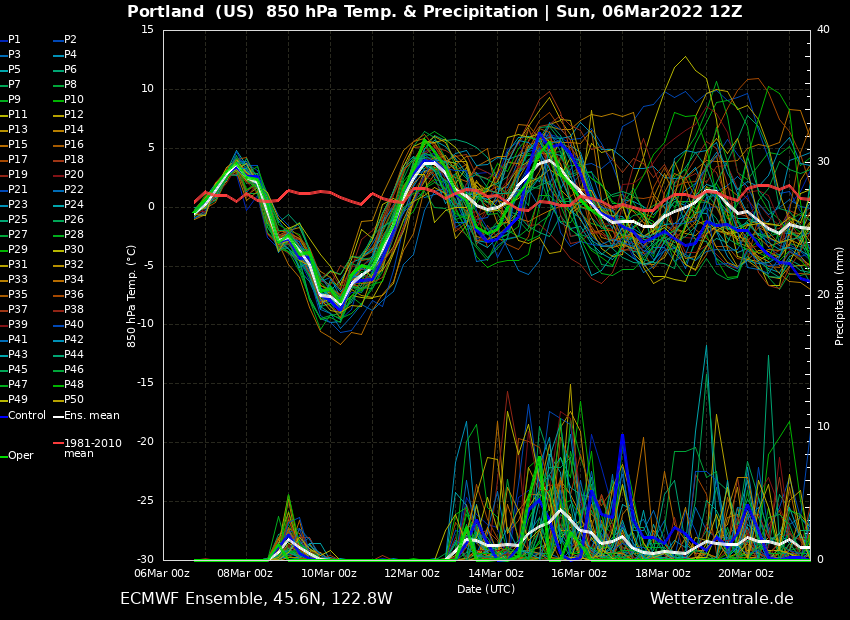Click the P25 legend entry
Viewport: 850px width, 620px height.
pyautogui.click(x=18, y=220)
